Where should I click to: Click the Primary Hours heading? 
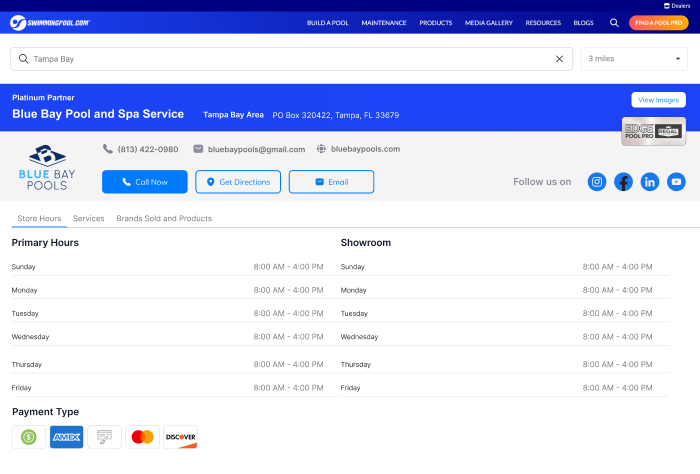(x=45, y=242)
